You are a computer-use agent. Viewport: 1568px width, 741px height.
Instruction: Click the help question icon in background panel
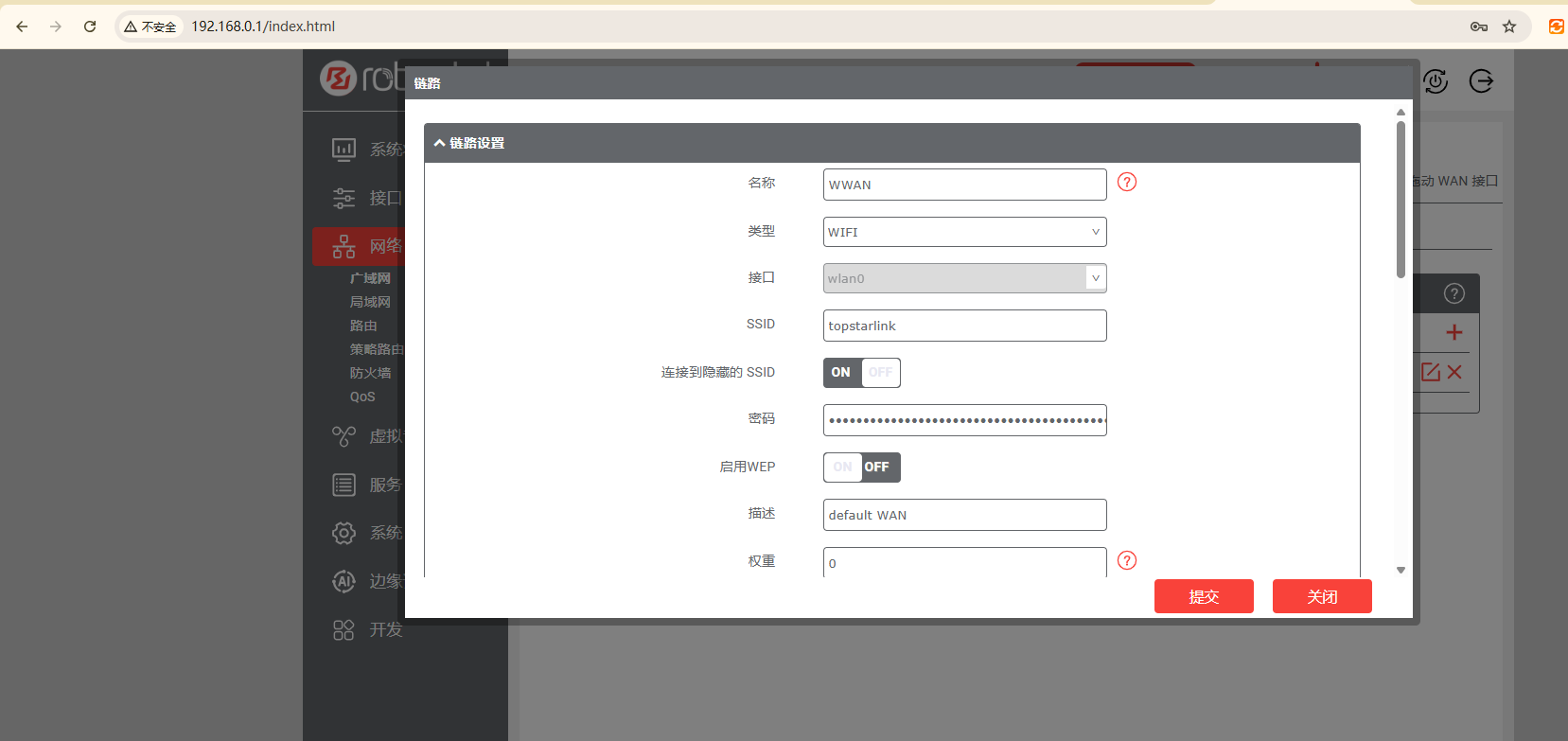tap(1454, 293)
